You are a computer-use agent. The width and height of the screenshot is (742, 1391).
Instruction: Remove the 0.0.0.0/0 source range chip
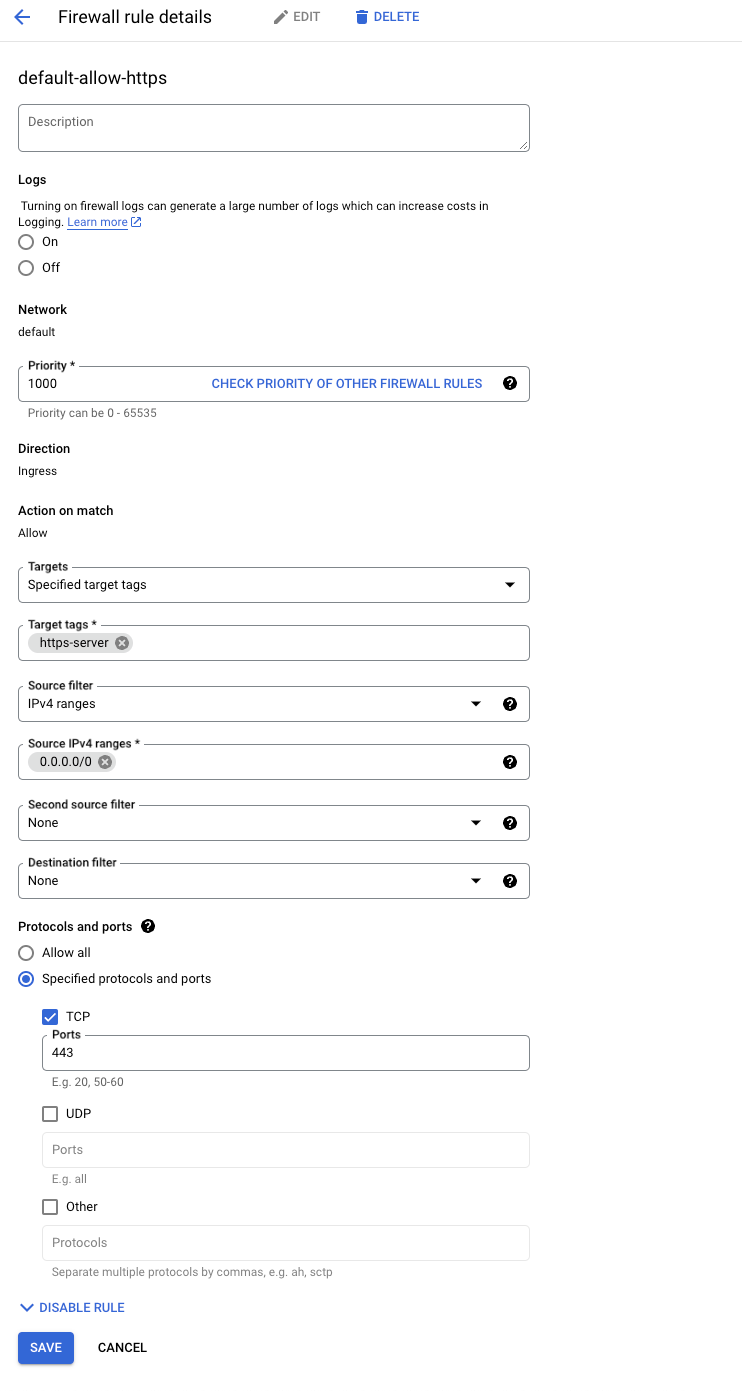click(105, 762)
